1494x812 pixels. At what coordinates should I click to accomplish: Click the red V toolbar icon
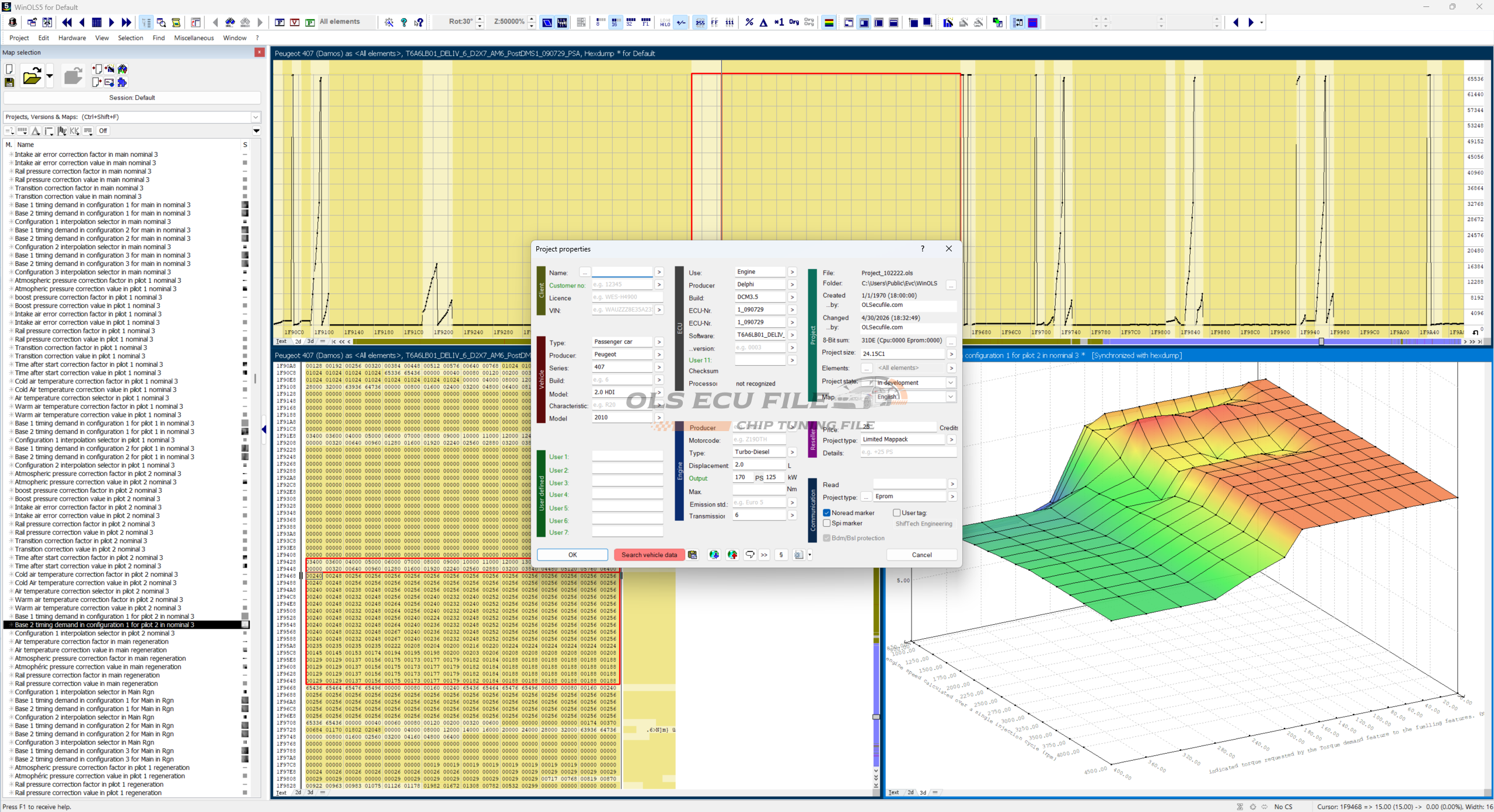coord(295,22)
